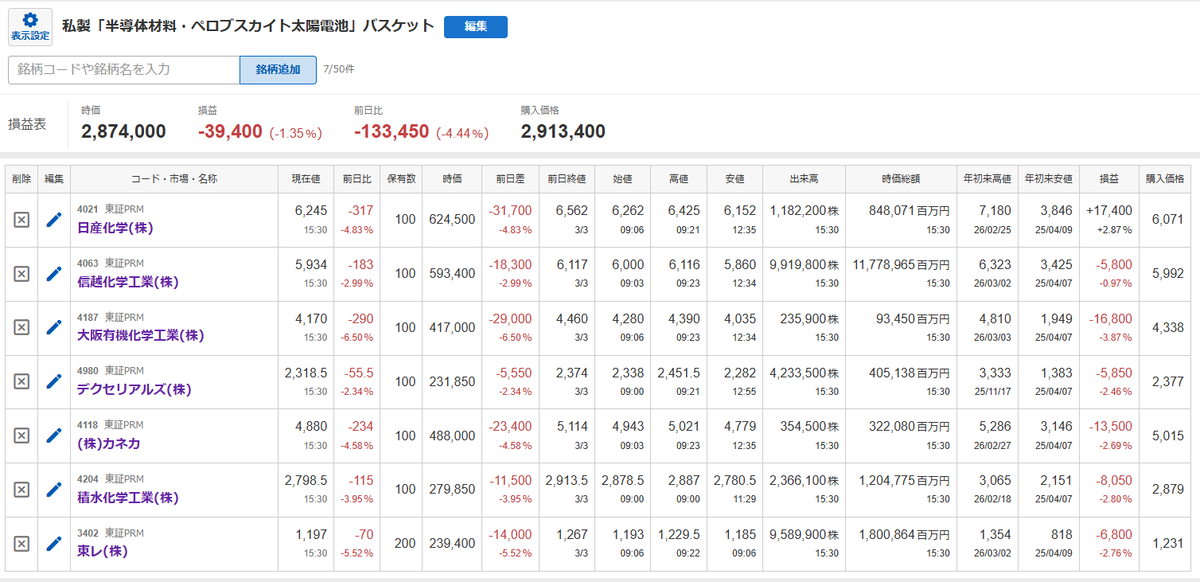The image size is (1200, 582).
Task: Click 日産化学 current price 6,245
Action: tap(311, 211)
